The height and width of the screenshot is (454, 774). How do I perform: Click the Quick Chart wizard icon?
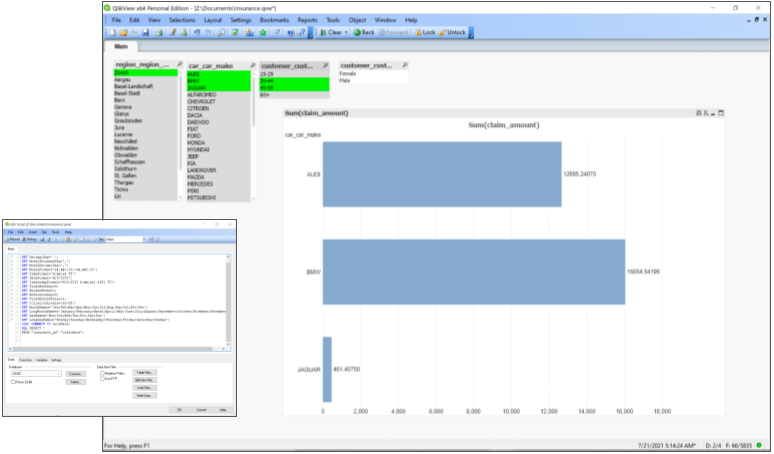(x=249, y=33)
